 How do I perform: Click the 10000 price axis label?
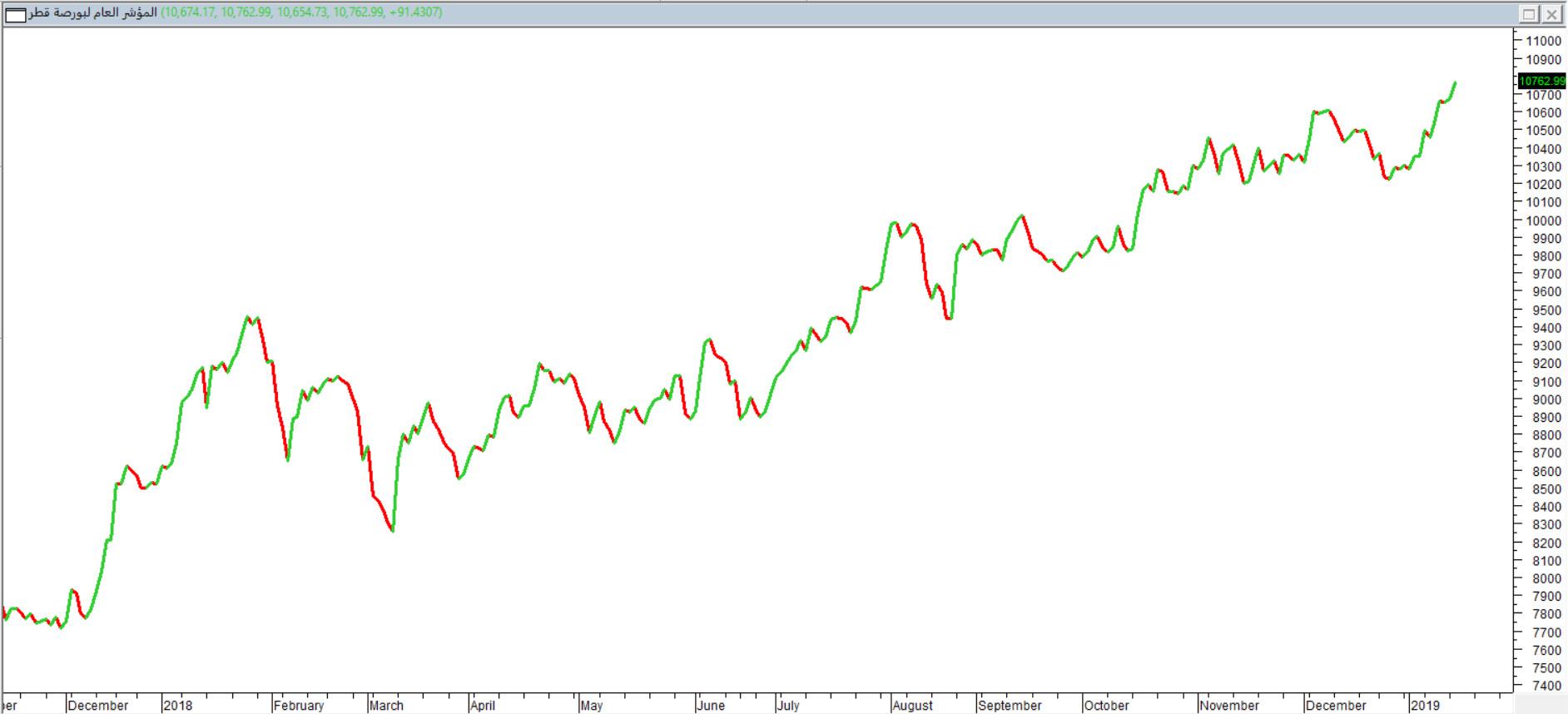pos(1543,221)
